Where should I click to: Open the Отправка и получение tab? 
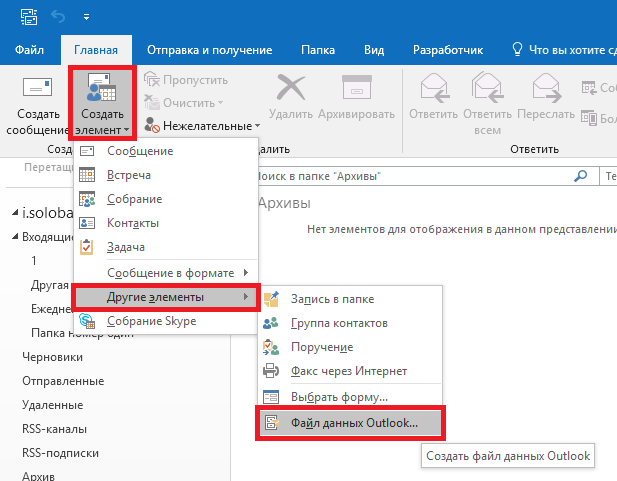pyautogui.click(x=210, y=50)
